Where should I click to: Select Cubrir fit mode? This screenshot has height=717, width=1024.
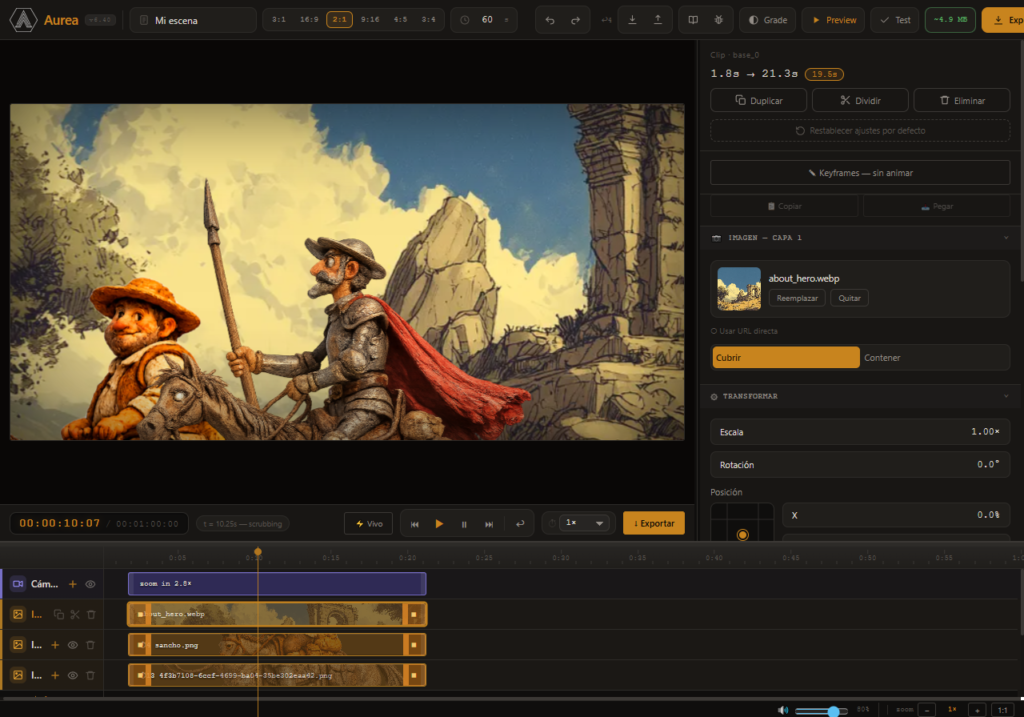point(786,357)
